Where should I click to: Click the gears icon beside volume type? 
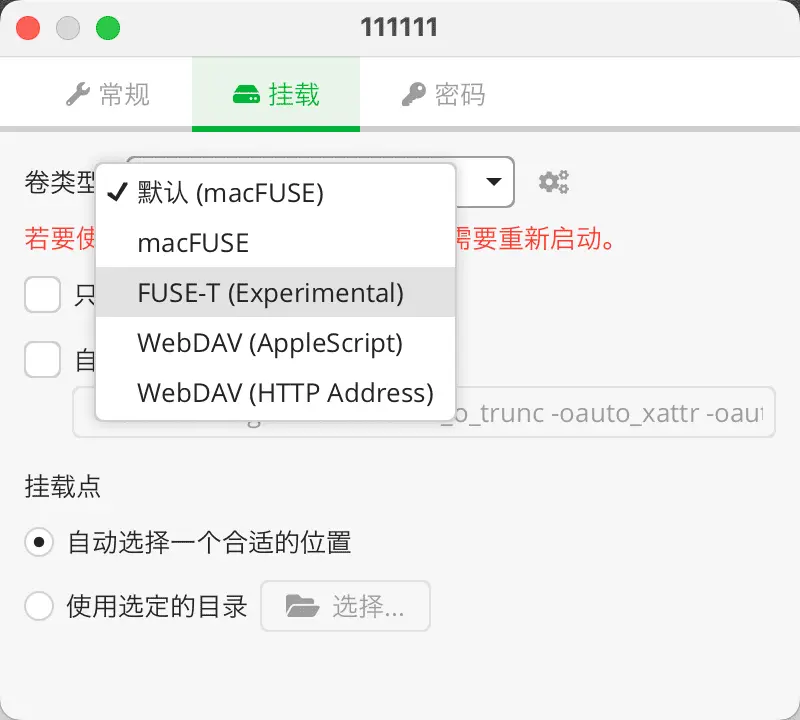(x=554, y=182)
